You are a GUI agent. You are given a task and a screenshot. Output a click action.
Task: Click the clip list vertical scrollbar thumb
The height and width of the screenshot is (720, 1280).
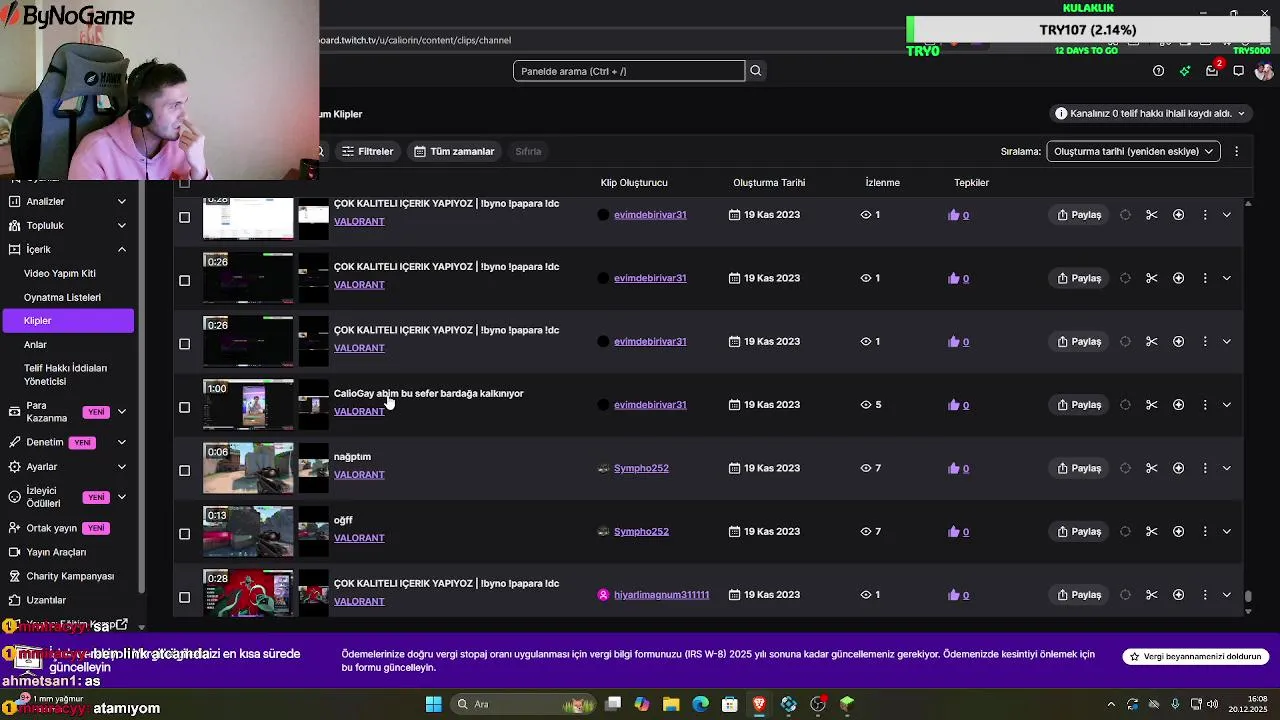pos(1248,597)
